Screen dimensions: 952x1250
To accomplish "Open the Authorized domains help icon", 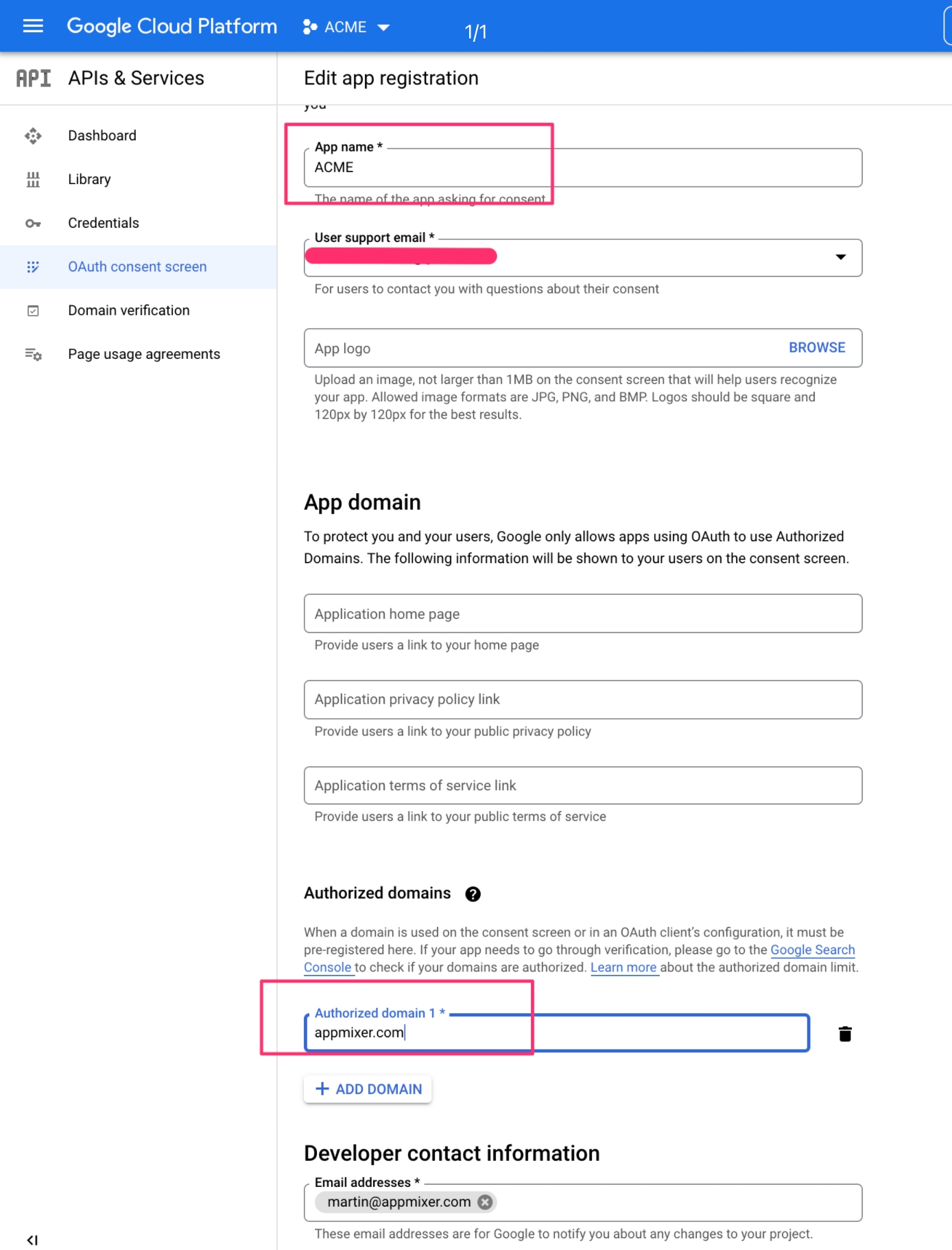I will click(x=473, y=894).
